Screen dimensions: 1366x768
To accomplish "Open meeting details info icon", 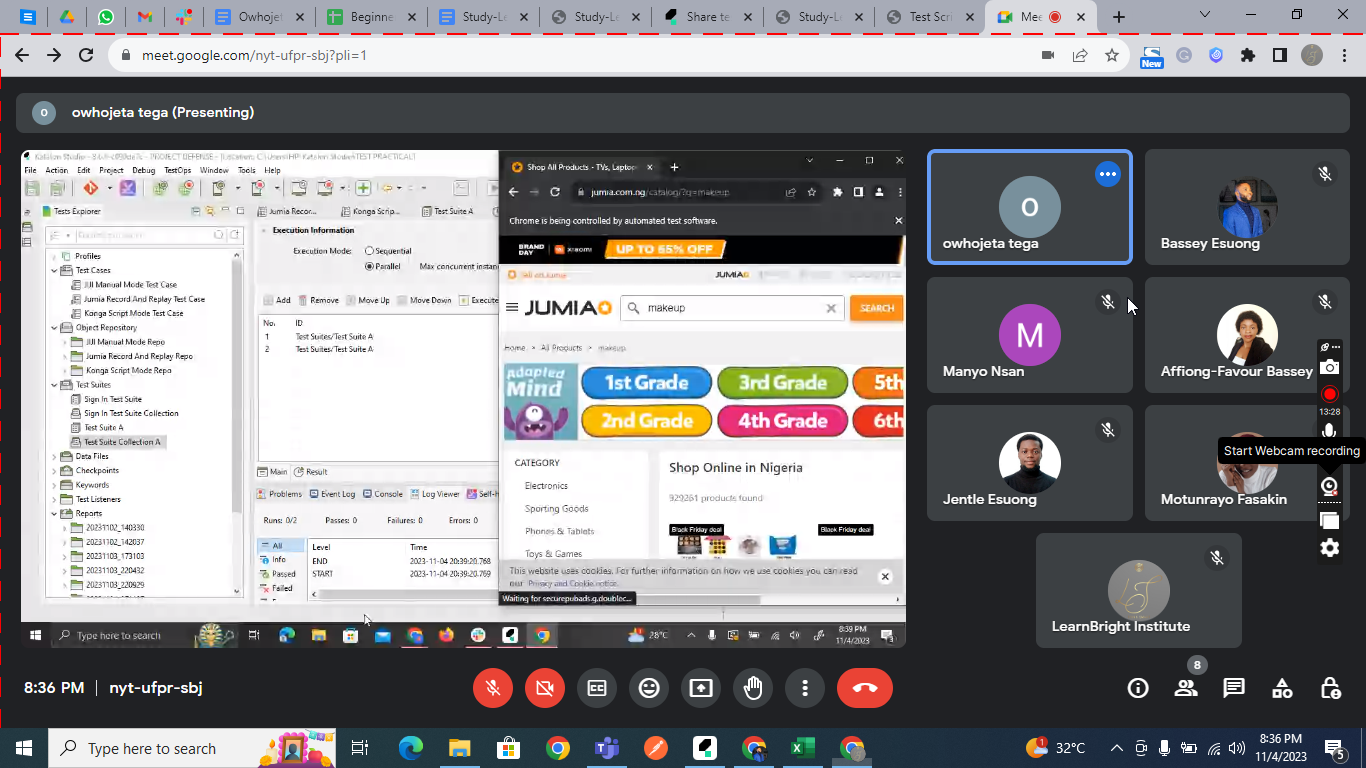I will (x=1138, y=688).
